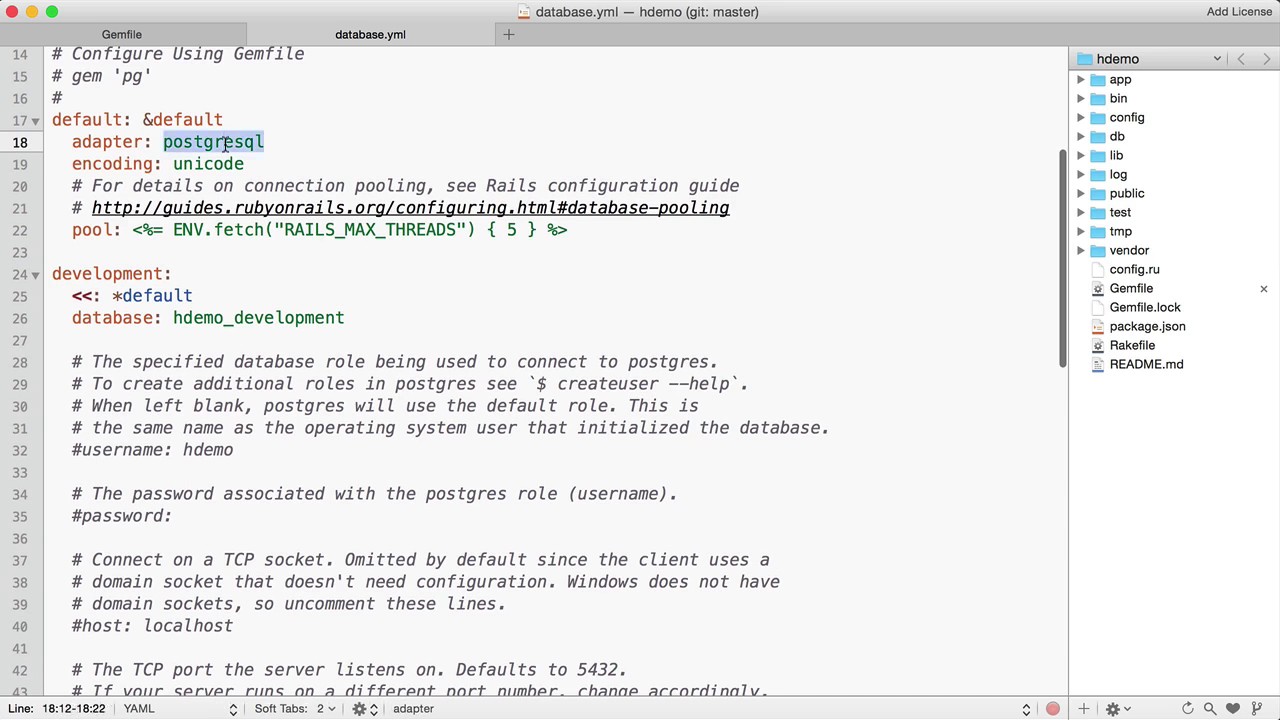Click the hdemo folder icon in header

tap(1085, 59)
